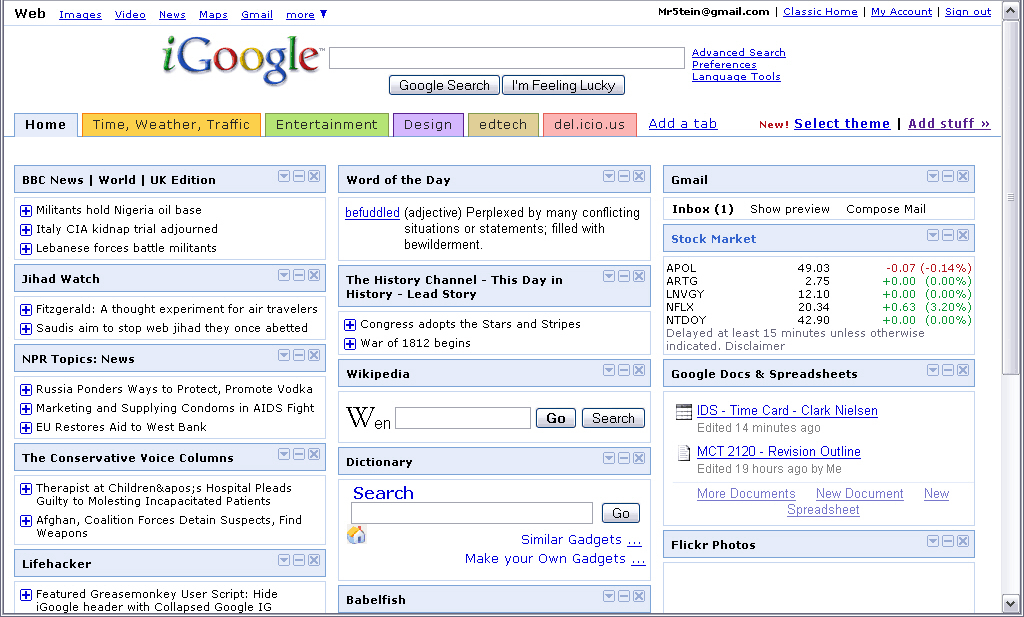1024x617 pixels.
Task: Open menu arrow of Jihad Watch gadget
Action: click(283, 276)
